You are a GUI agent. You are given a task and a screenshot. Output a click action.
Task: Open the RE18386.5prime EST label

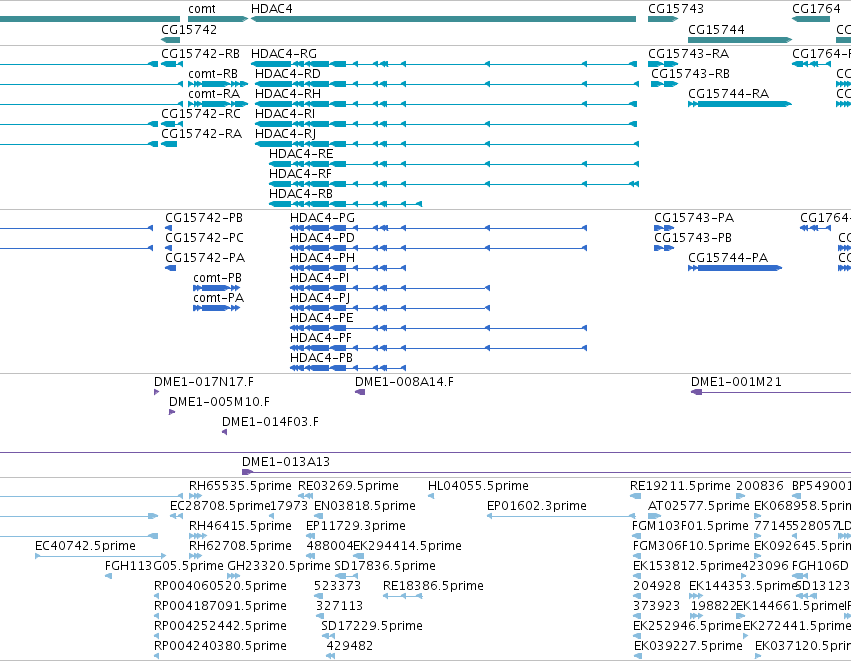(x=433, y=586)
